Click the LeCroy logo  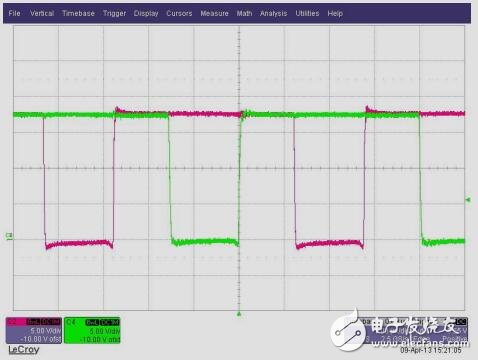click(24, 350)
